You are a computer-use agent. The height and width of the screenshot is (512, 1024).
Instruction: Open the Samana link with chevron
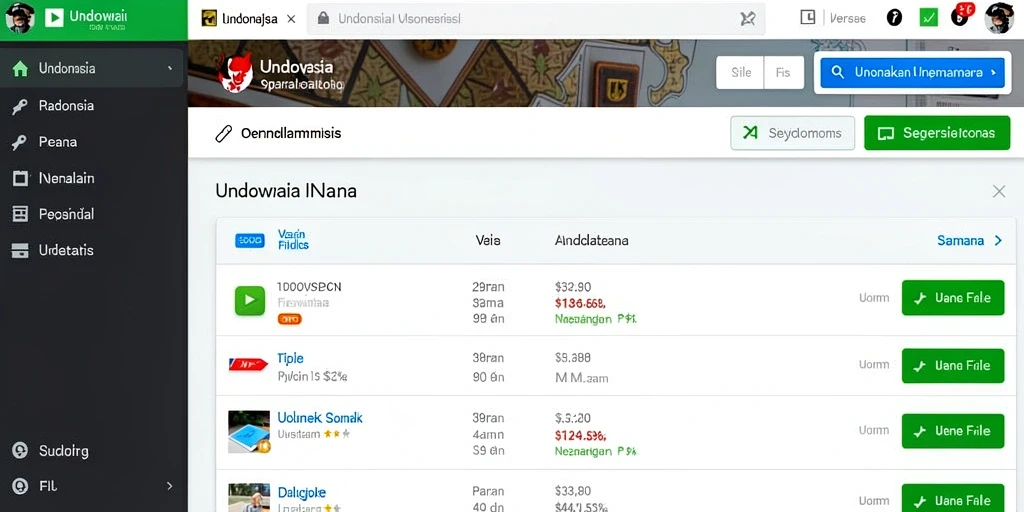969,240
